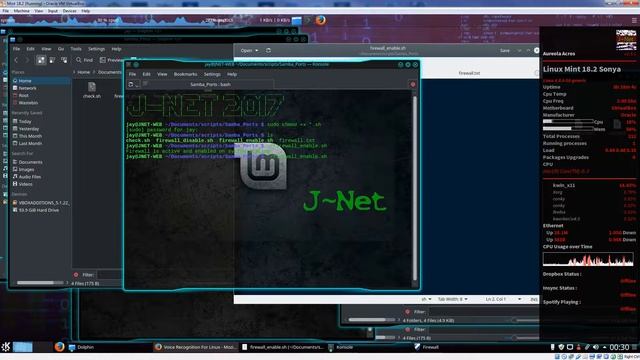
Task: Click the shield icon in system tray
Action: pyautogui.click(x=561, y=347)
